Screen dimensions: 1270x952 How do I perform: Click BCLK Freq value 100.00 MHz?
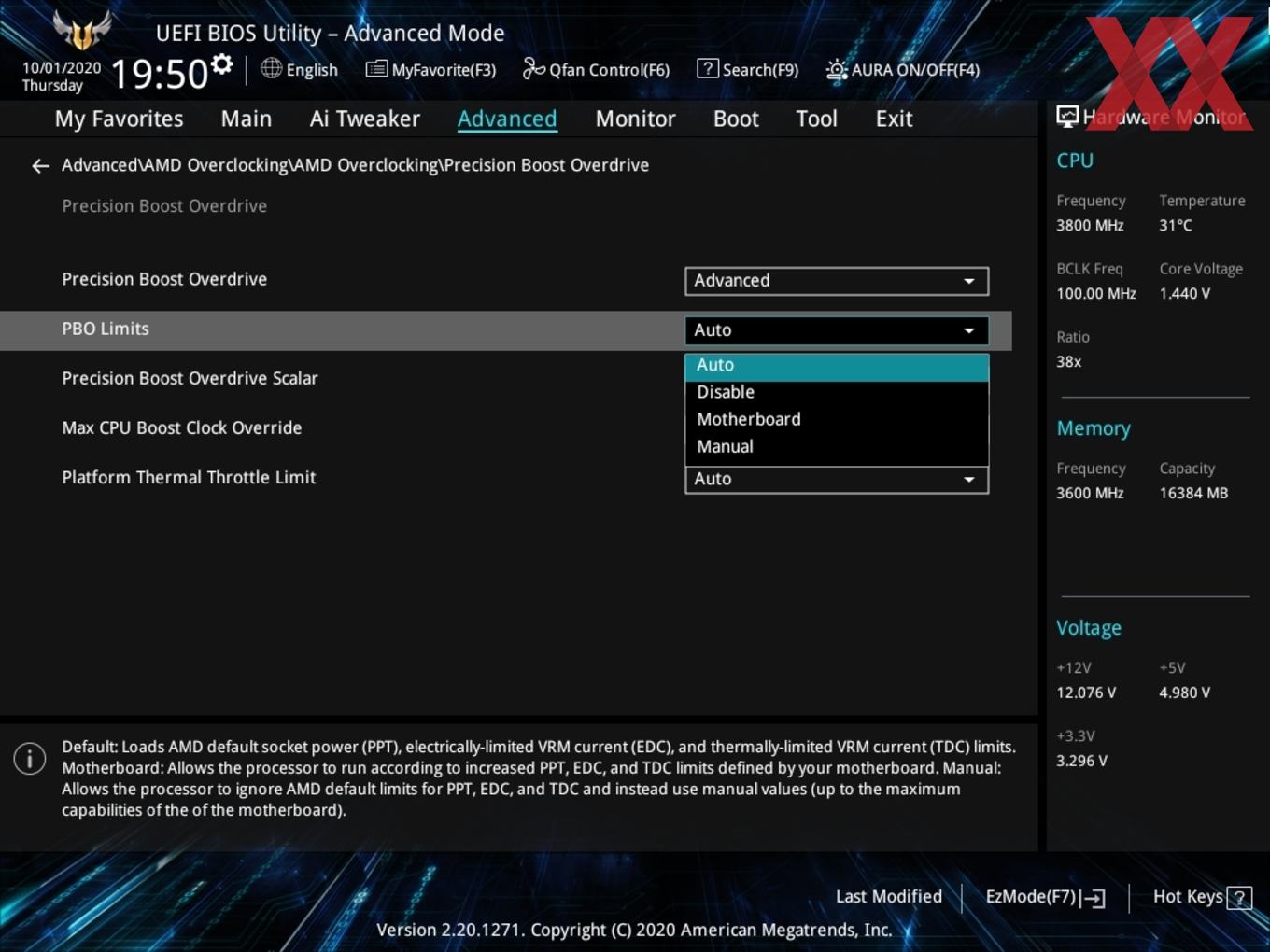[1096, 293]
